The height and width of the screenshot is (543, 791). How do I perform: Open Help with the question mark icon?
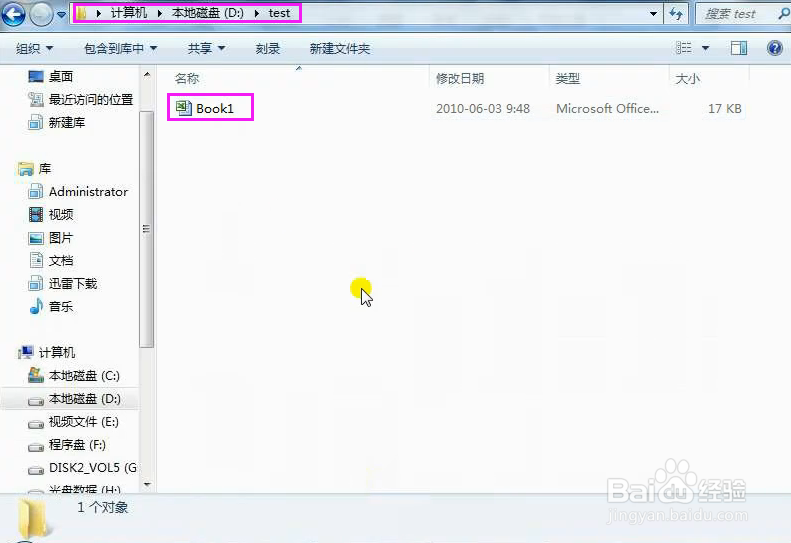pyautogui.click(x=775, y=48)
